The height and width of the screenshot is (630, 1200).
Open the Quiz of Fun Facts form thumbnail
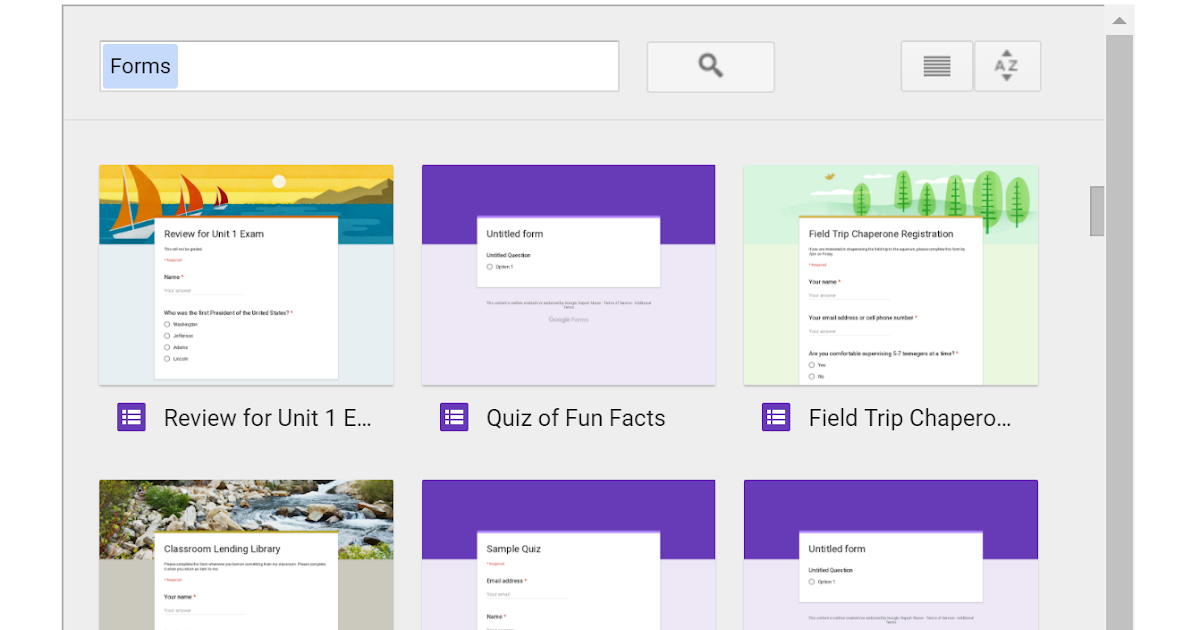568,275
